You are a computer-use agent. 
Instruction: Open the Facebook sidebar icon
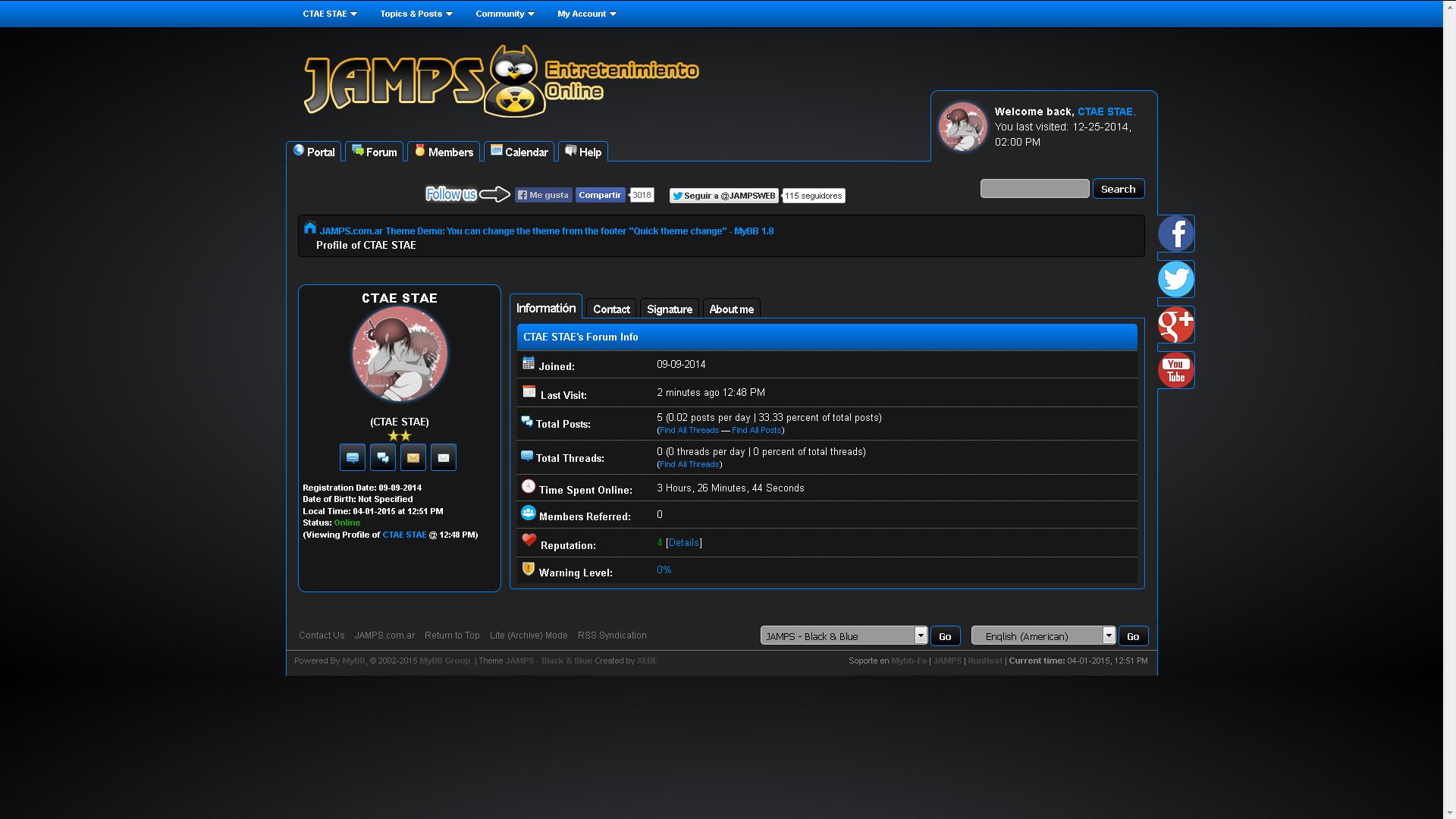(x=1175, y=234)
